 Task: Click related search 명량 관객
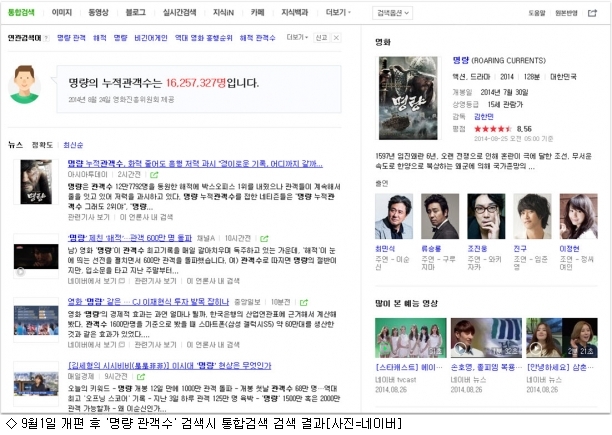coord(71,38)
